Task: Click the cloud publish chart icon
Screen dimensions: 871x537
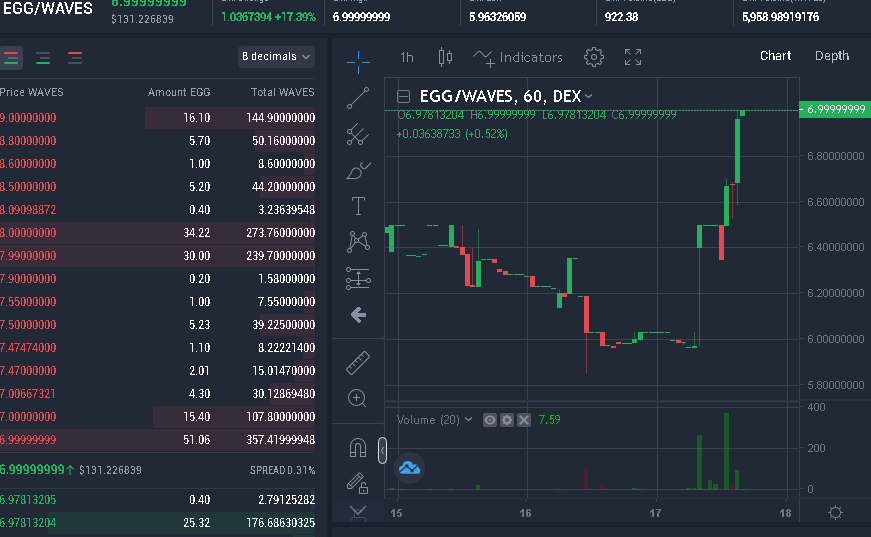Action: click(x=409, y=468)
